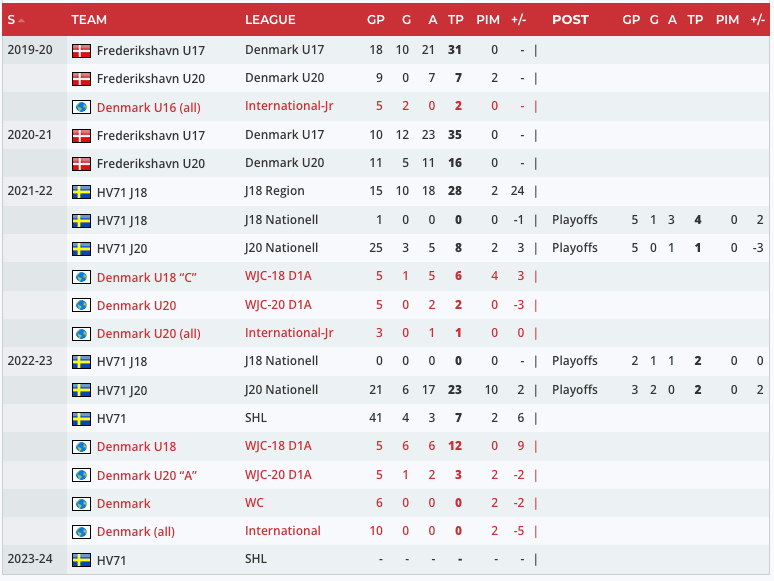The image size is (774, 581).
Task: Click the POST column header
Action: coord(570,20)
